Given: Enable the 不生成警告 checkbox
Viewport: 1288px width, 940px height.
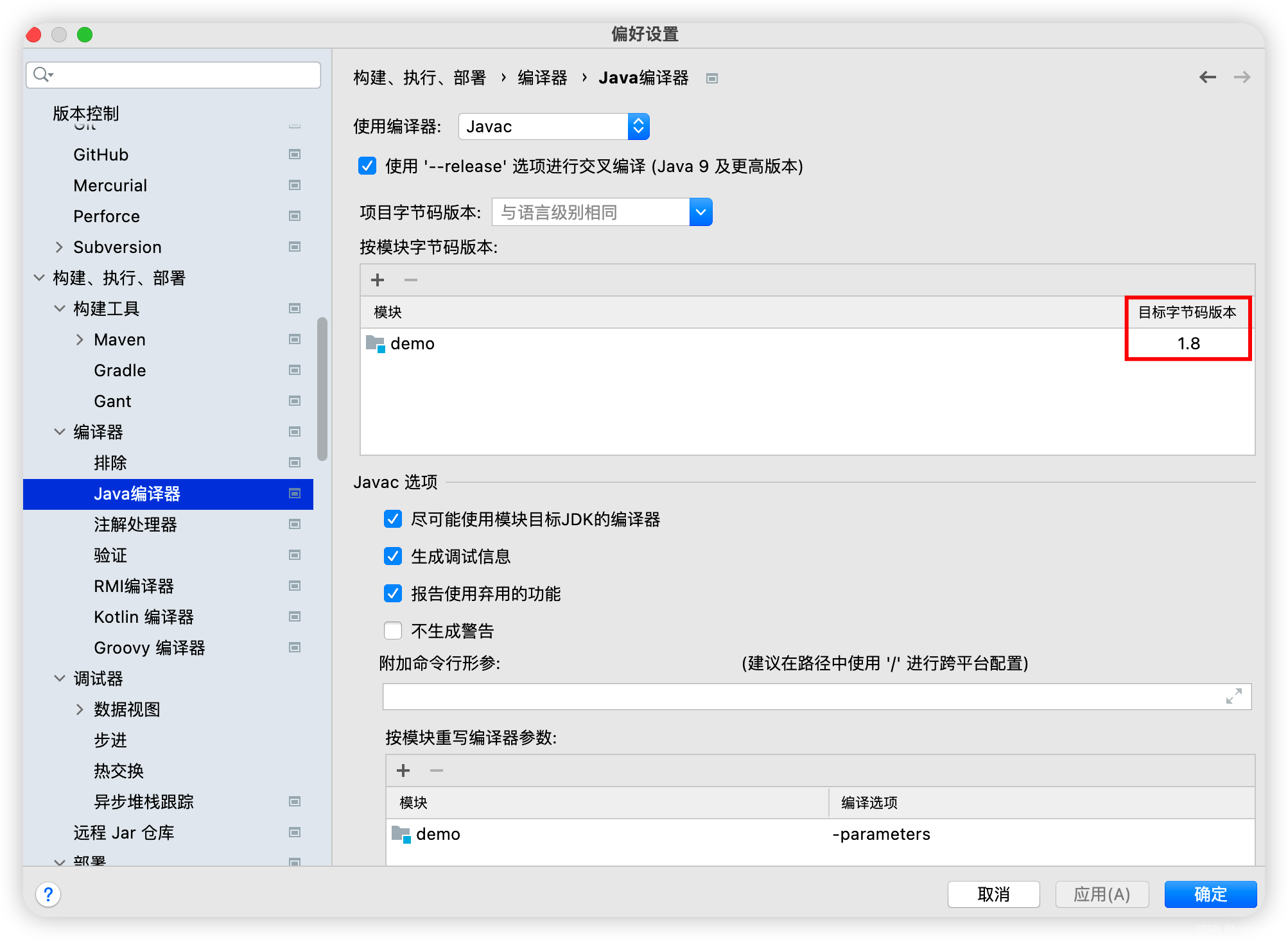Looking at the screenshot, I should [x=393, y=631].
